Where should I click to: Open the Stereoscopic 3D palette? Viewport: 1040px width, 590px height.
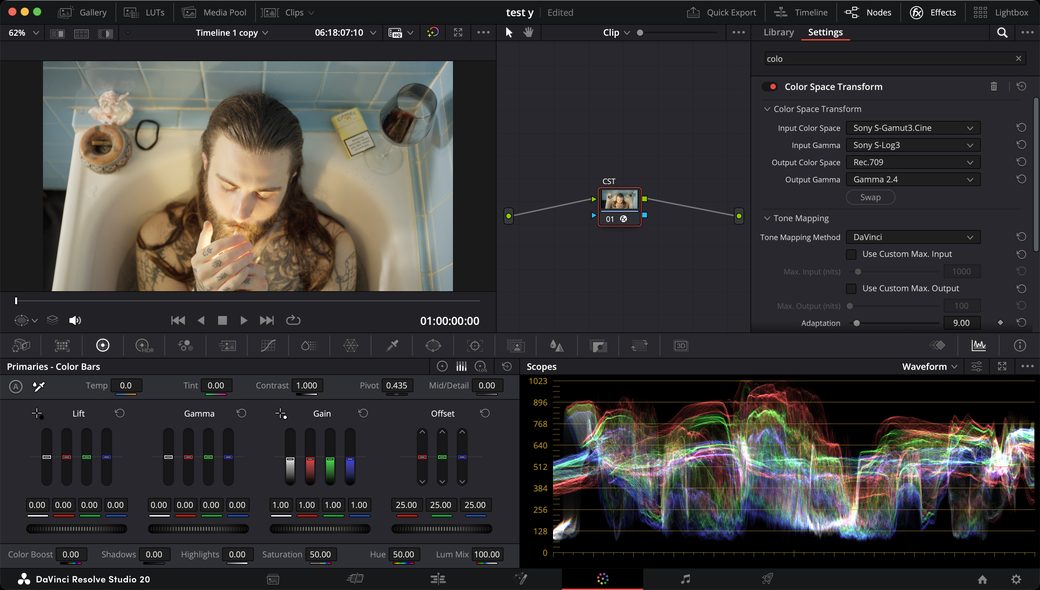point(681,345)
